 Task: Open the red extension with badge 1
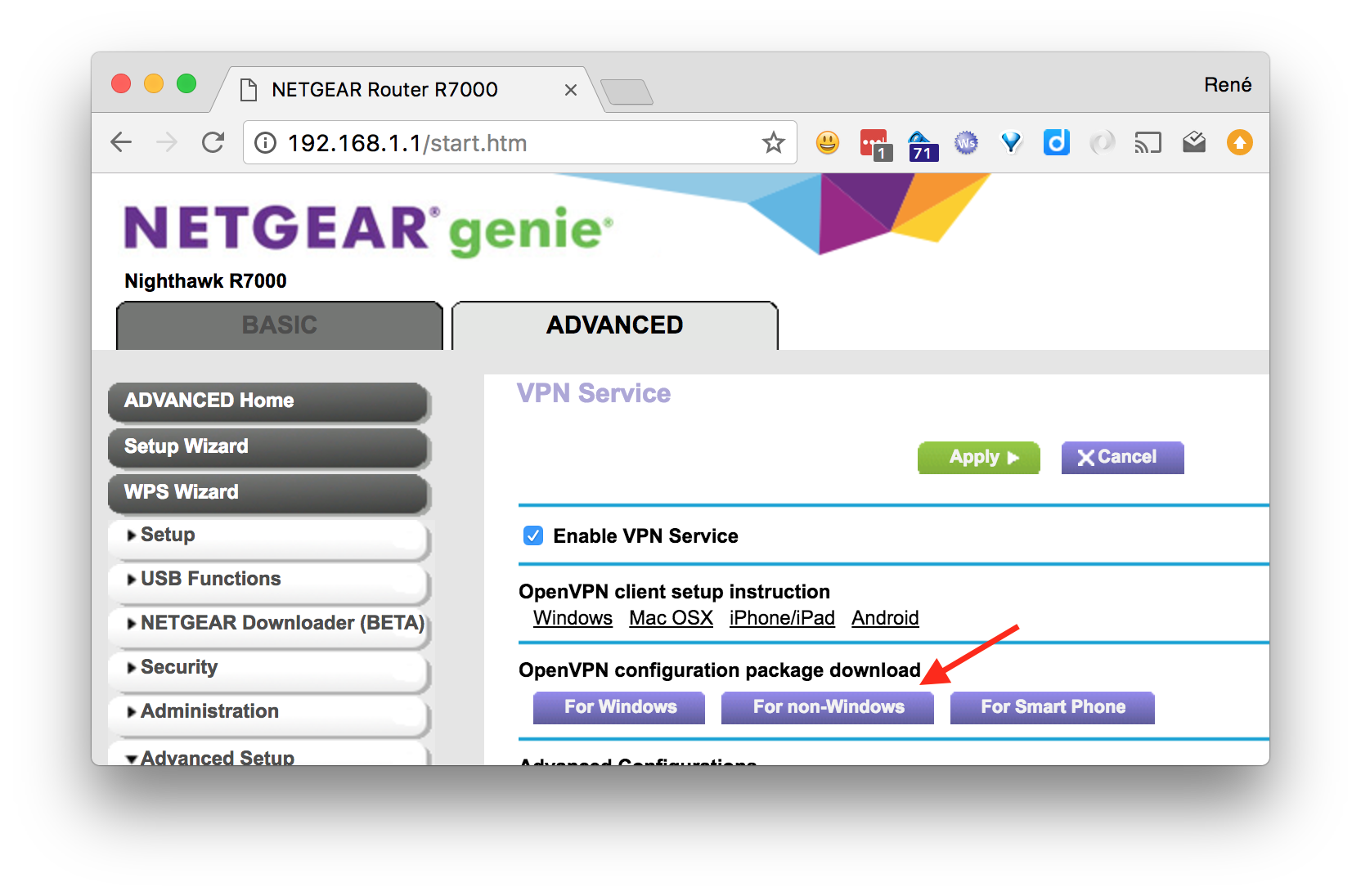point(875,144)
